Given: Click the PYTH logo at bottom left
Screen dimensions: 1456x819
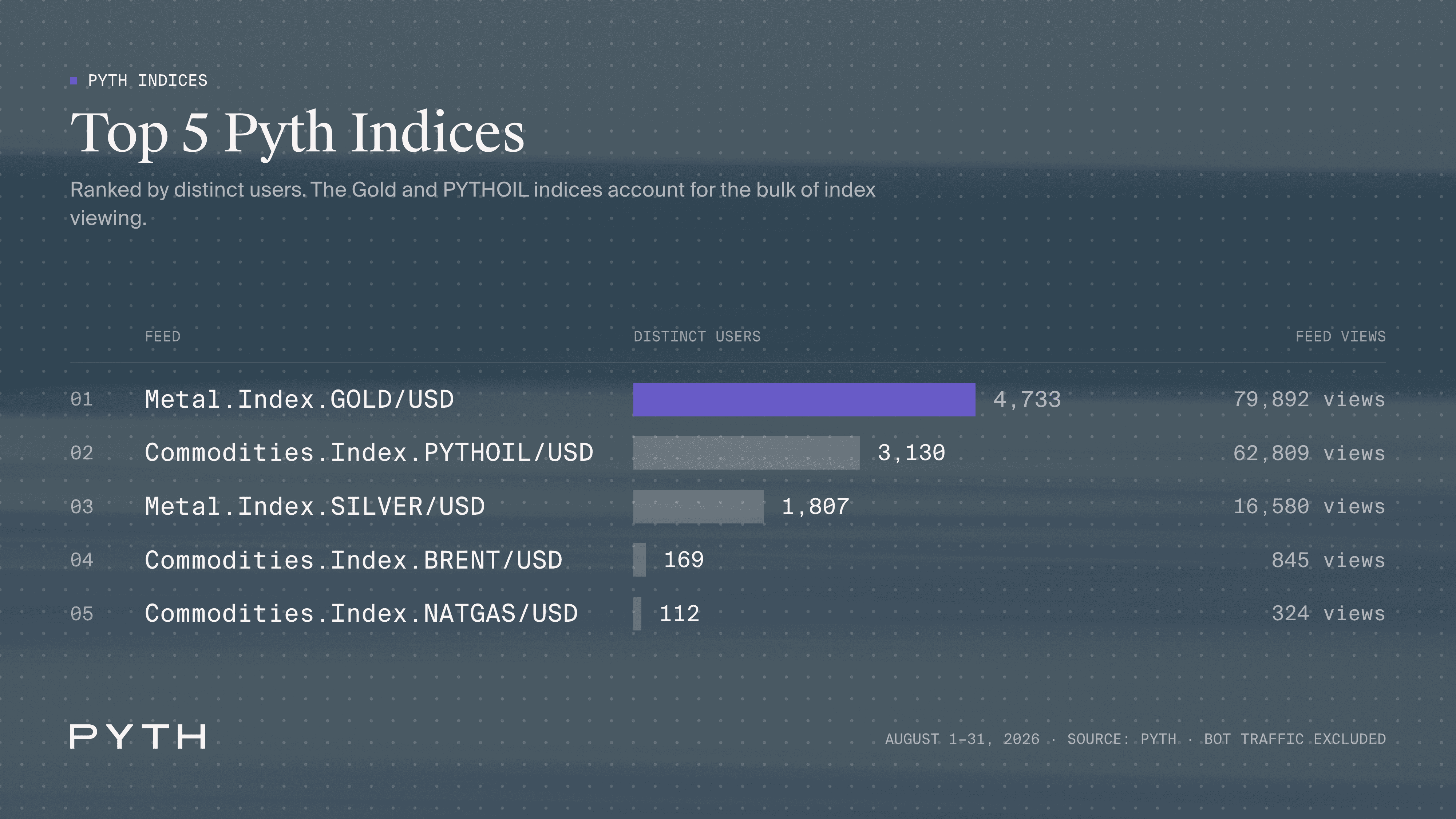Looking at the screenshot, I should 137,736.
